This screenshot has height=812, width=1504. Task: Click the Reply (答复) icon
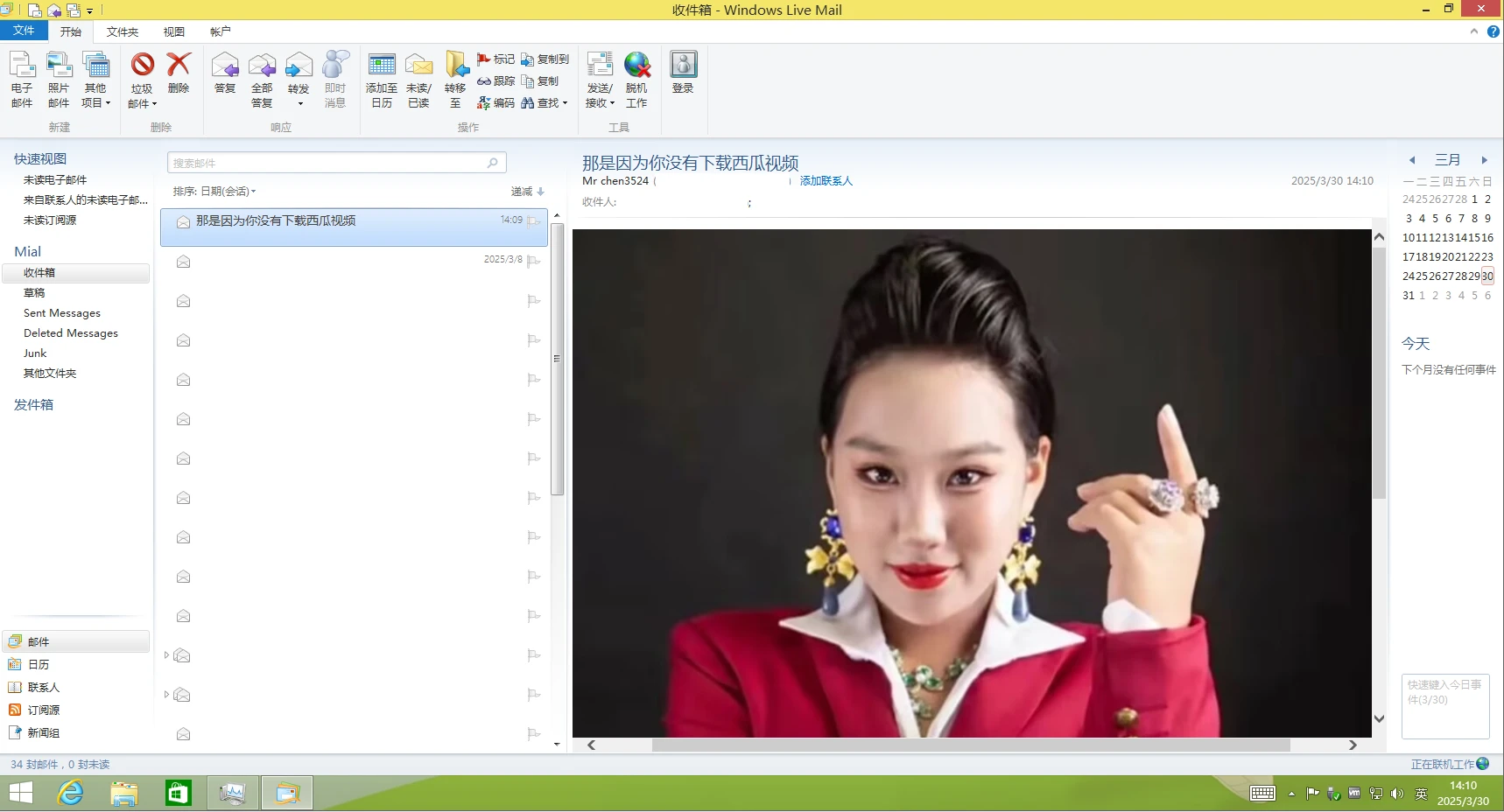tap(225, 66)
